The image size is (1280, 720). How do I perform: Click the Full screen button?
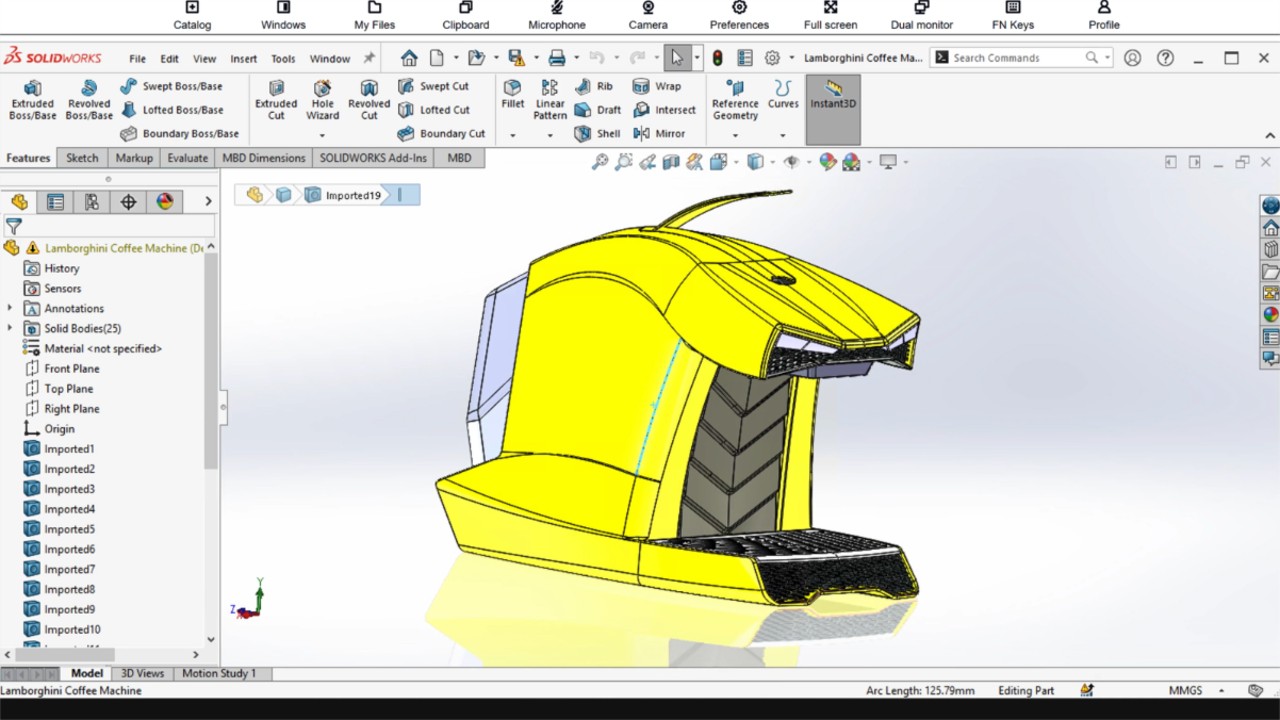(830, 16)
